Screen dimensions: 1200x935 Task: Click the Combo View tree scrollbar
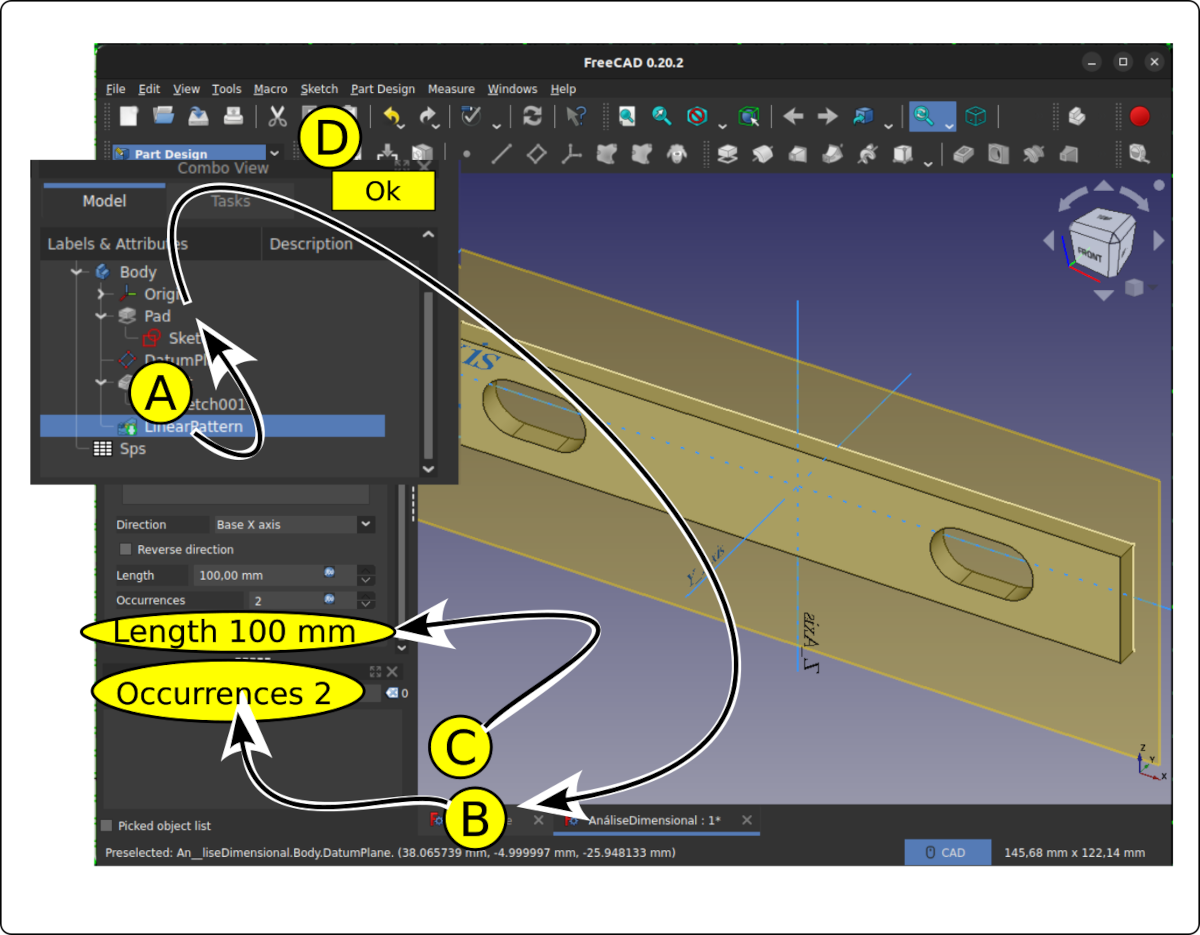click(x=429, y=375)
